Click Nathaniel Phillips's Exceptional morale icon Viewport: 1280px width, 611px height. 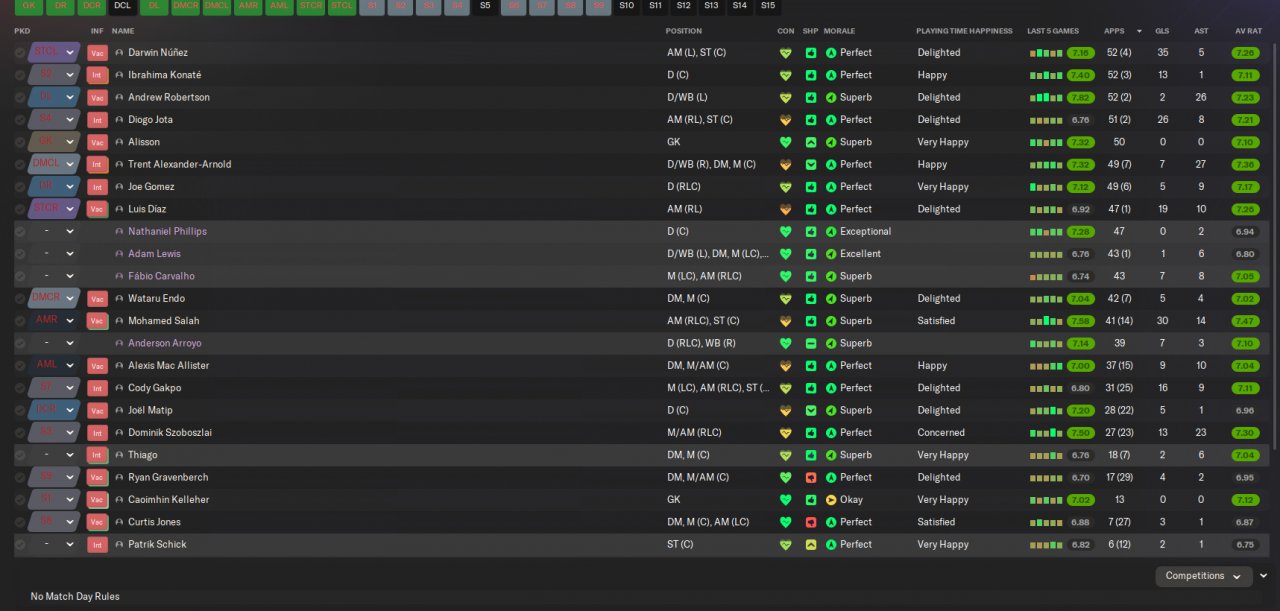pyautogui.click(x=831, y=231)
